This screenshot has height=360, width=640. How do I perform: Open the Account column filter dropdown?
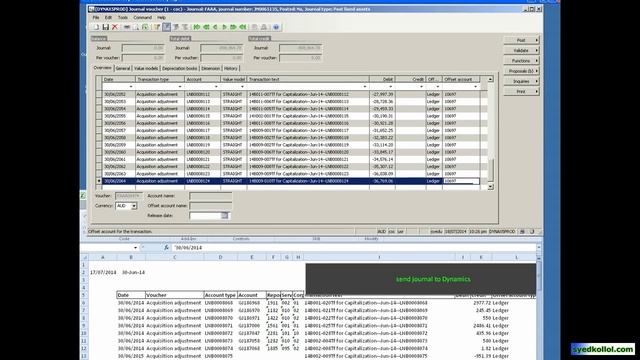pyautogui.click(x=216, y=87)
